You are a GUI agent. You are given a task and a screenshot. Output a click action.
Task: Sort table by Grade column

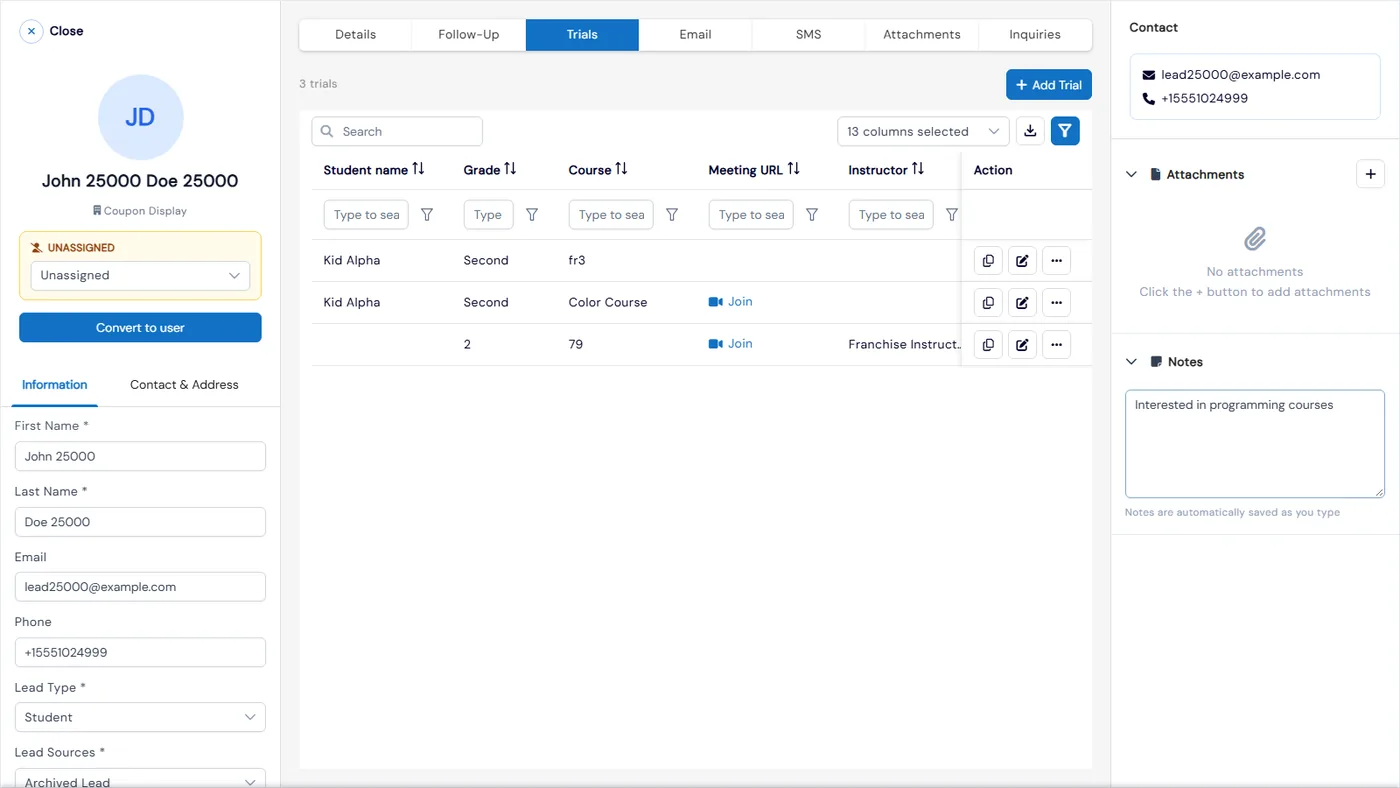point(510,169)
